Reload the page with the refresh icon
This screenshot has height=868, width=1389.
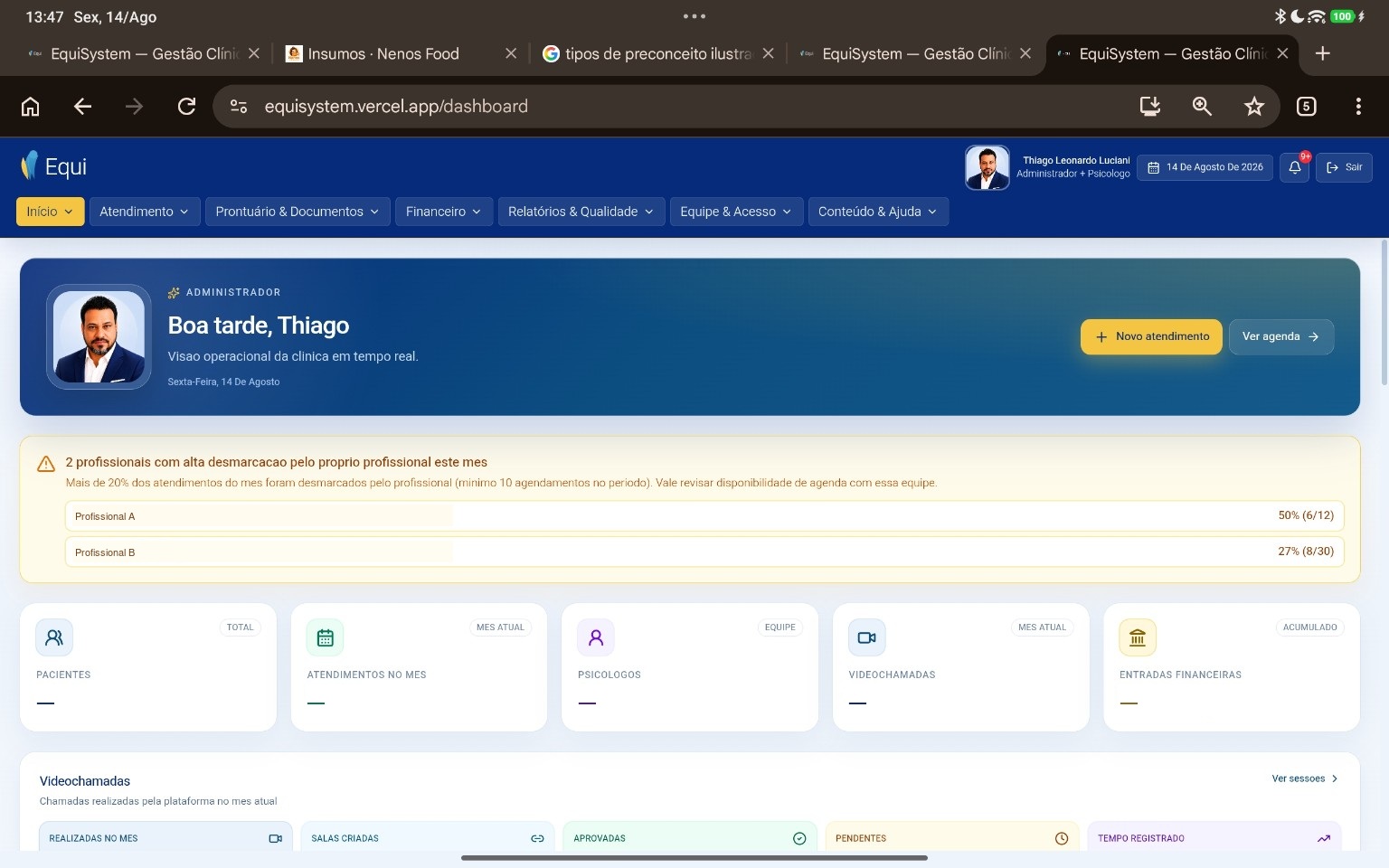pyautogui.click(x=186, y=107)
